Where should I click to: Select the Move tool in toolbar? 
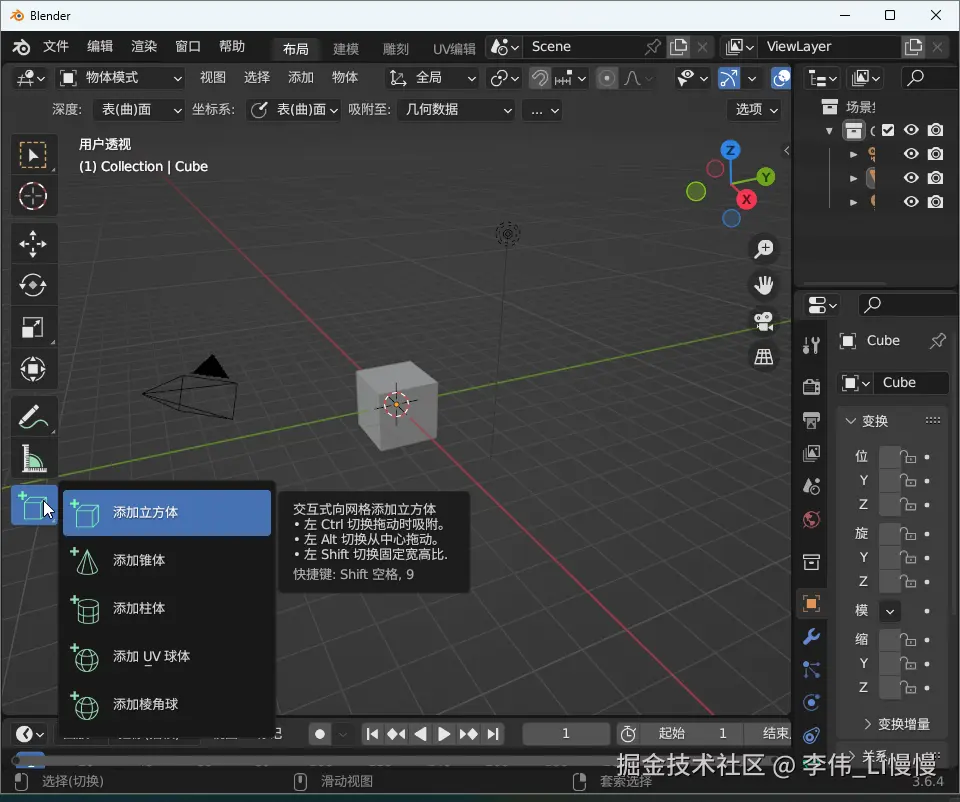click(33, 243)
